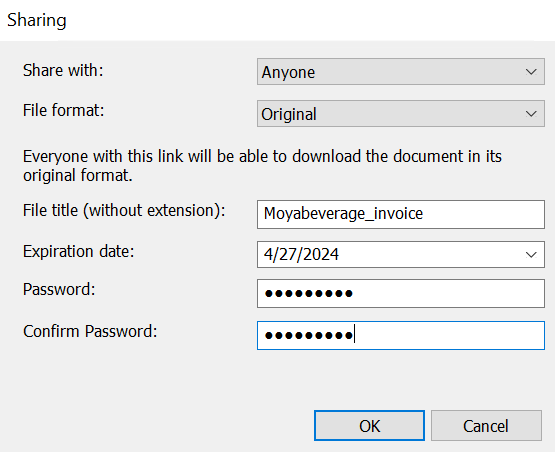Click the Confirm Password: label

click(90, 331)
